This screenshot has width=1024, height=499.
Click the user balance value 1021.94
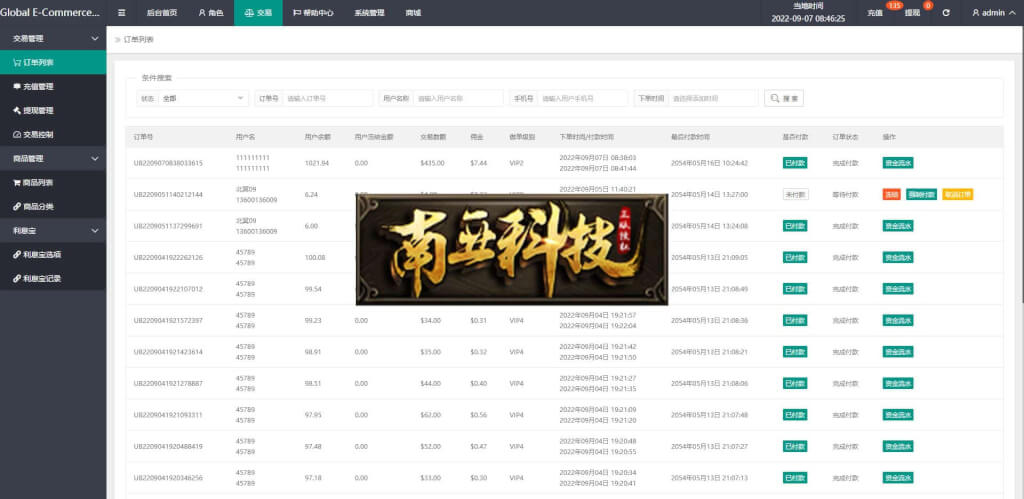pyautogui.click(x=317, y=163)
